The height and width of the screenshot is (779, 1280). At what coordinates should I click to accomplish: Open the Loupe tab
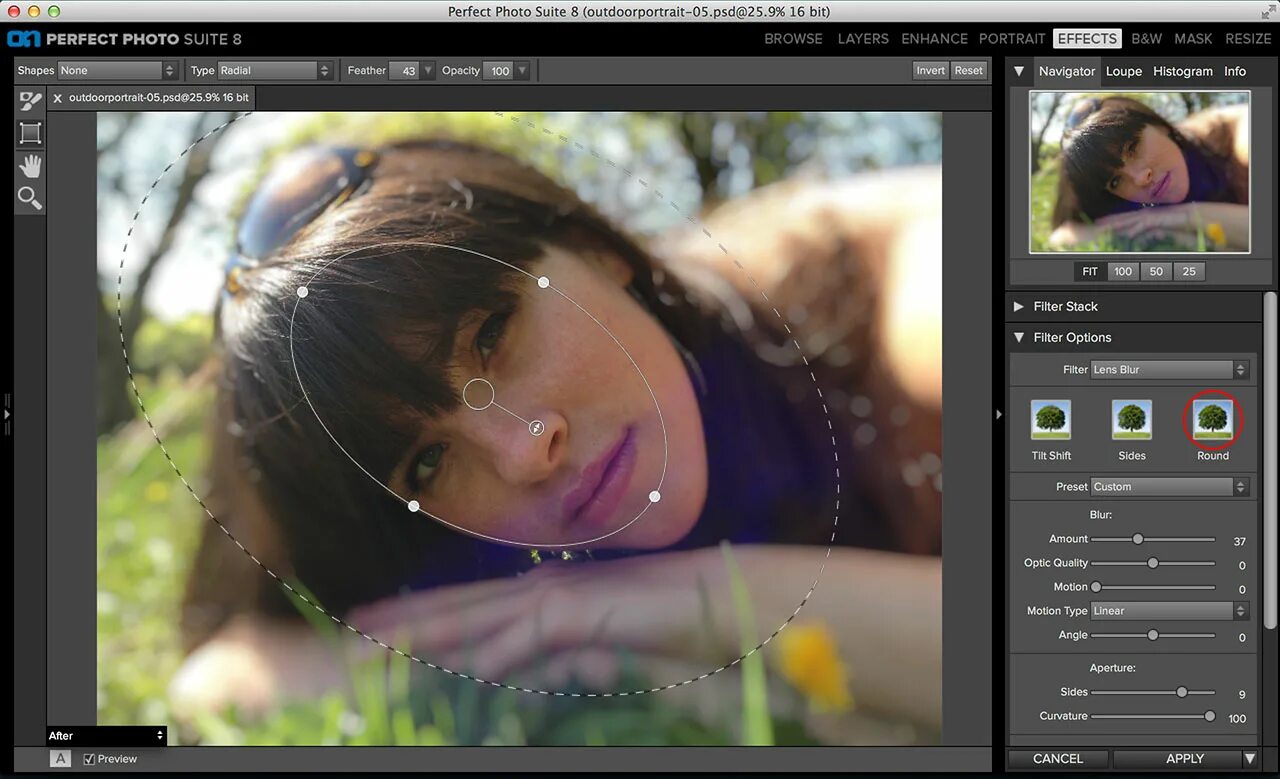pos(1124,71)
